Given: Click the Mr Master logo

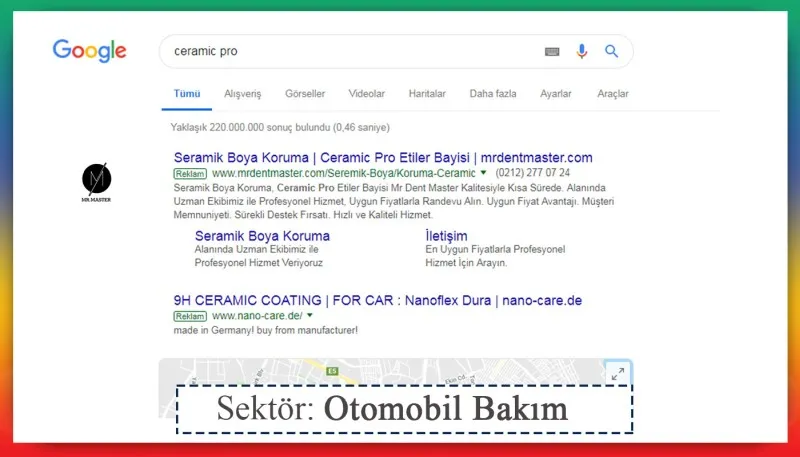Looking at the screenshot, I should pos(96,183).
